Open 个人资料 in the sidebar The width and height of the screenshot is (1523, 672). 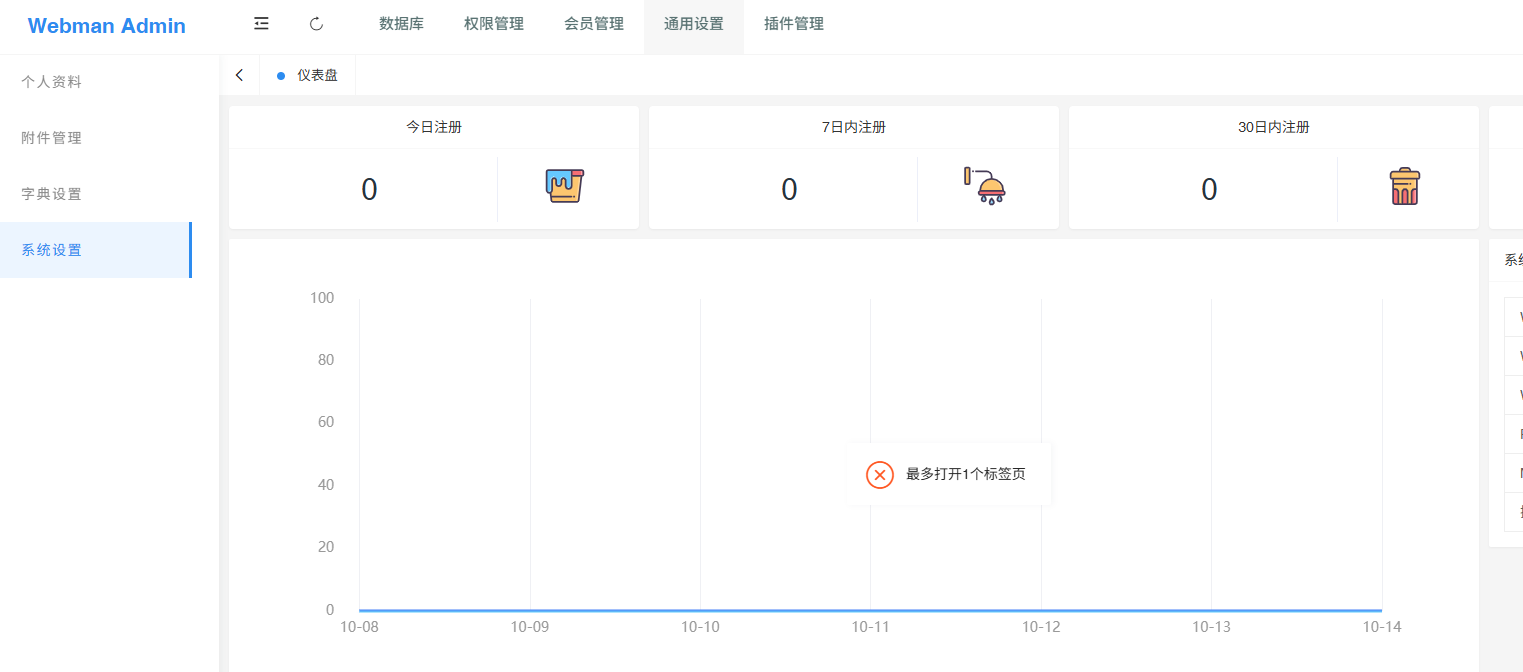coord(52,82)
